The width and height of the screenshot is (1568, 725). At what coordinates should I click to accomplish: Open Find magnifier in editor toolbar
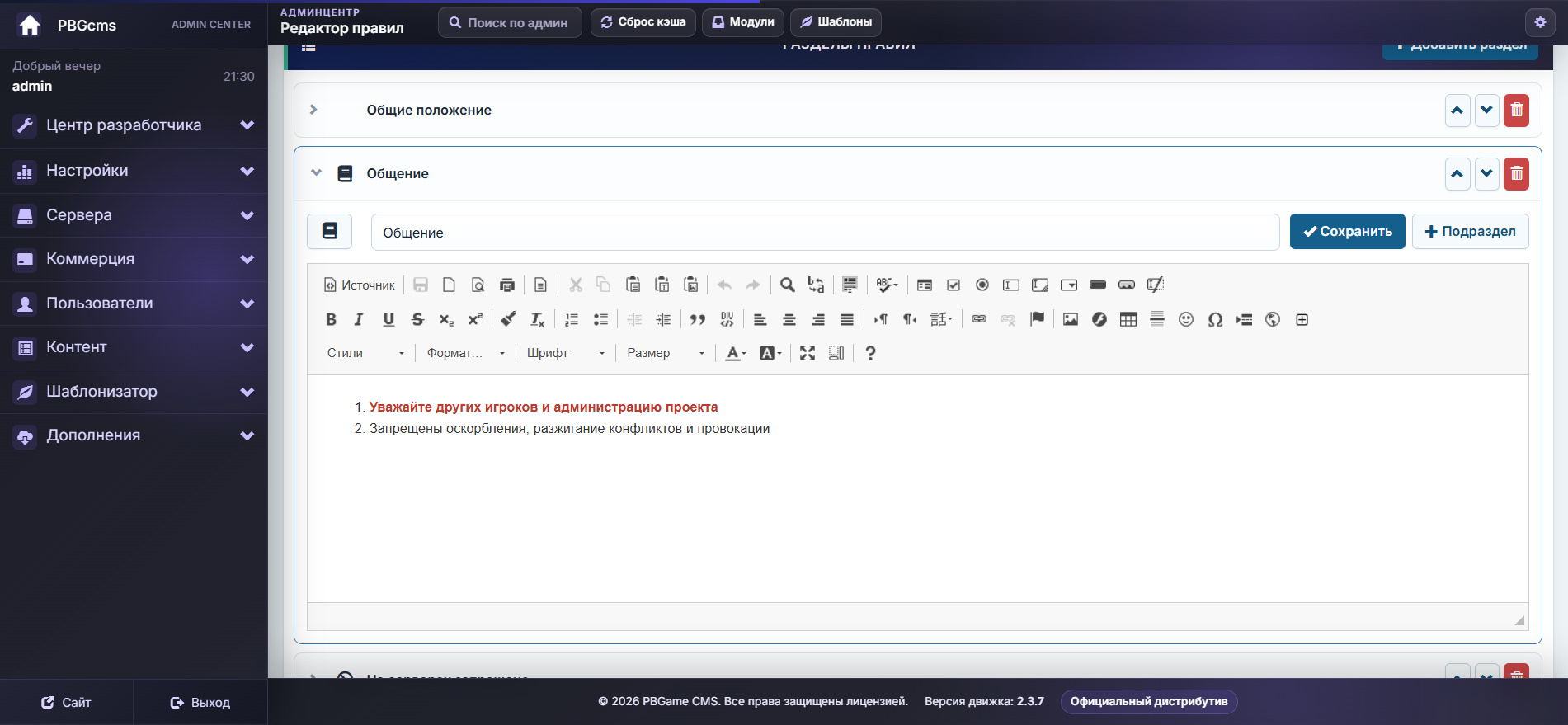point(788,285)
